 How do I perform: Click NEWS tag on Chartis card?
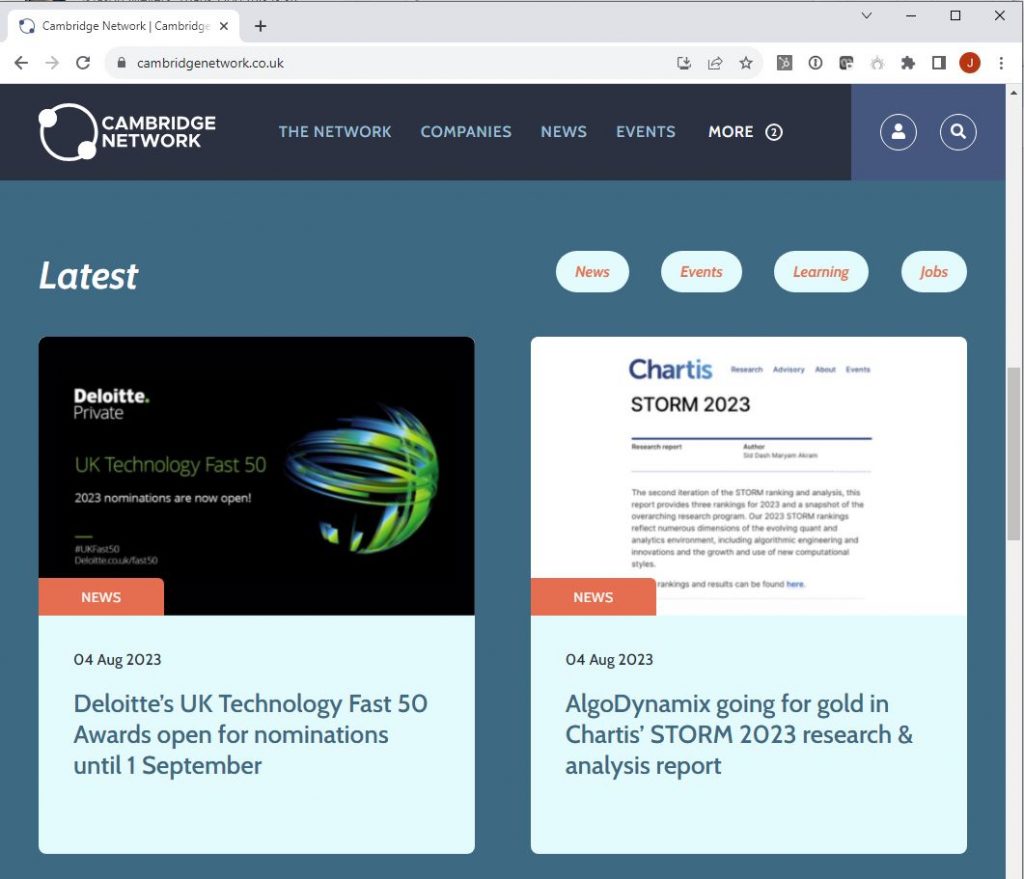pos(593,597)
